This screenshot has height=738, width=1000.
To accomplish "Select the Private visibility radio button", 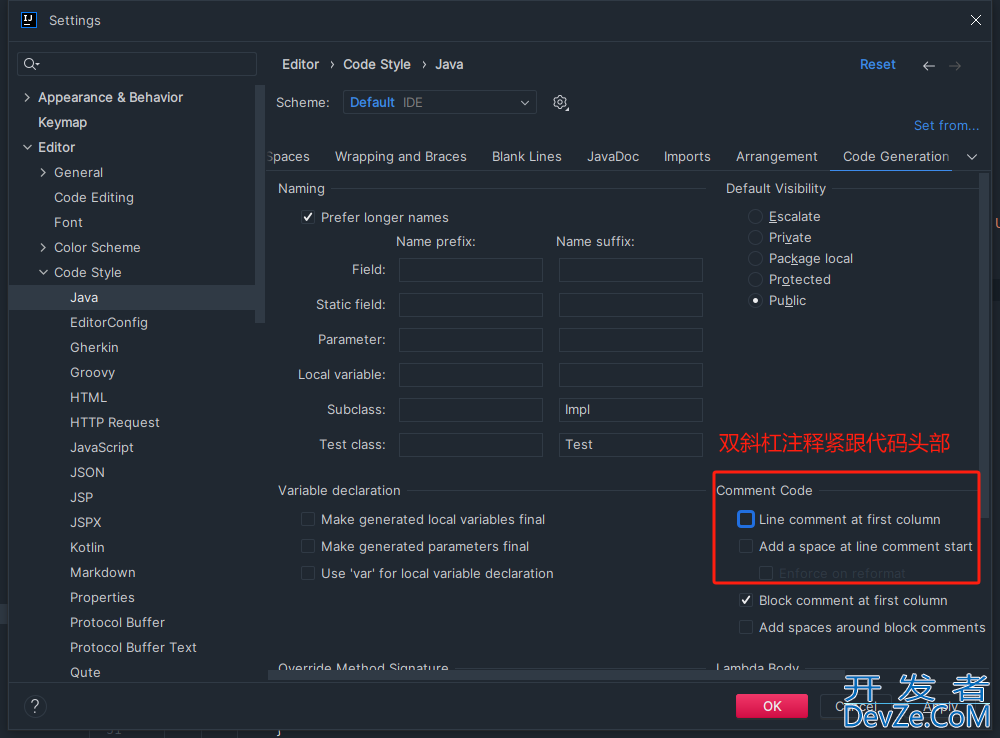I will click(x=755, y=237).
